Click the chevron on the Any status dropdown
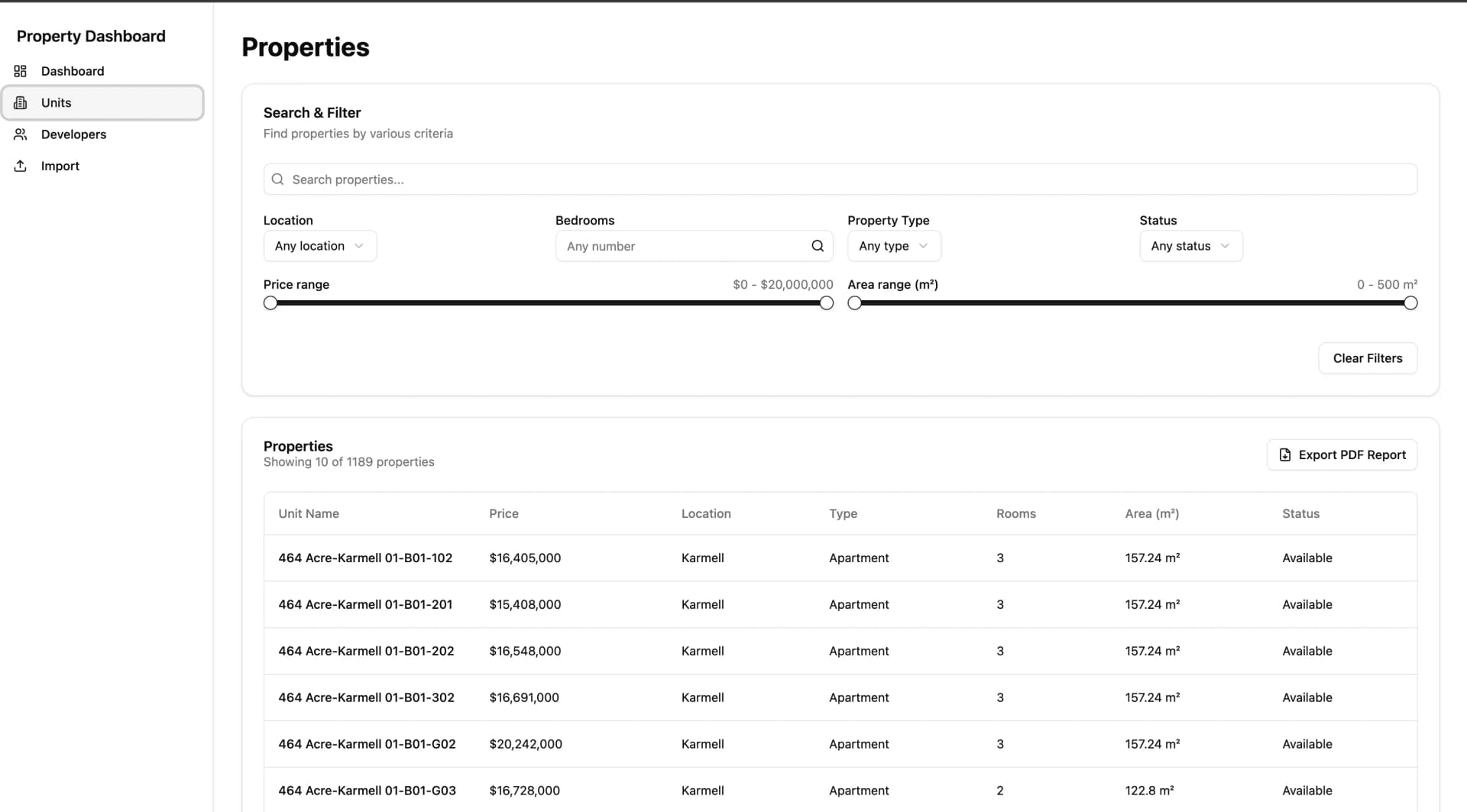The width and height of the screenshot is (1467, 812). (x=1225, y=246)
